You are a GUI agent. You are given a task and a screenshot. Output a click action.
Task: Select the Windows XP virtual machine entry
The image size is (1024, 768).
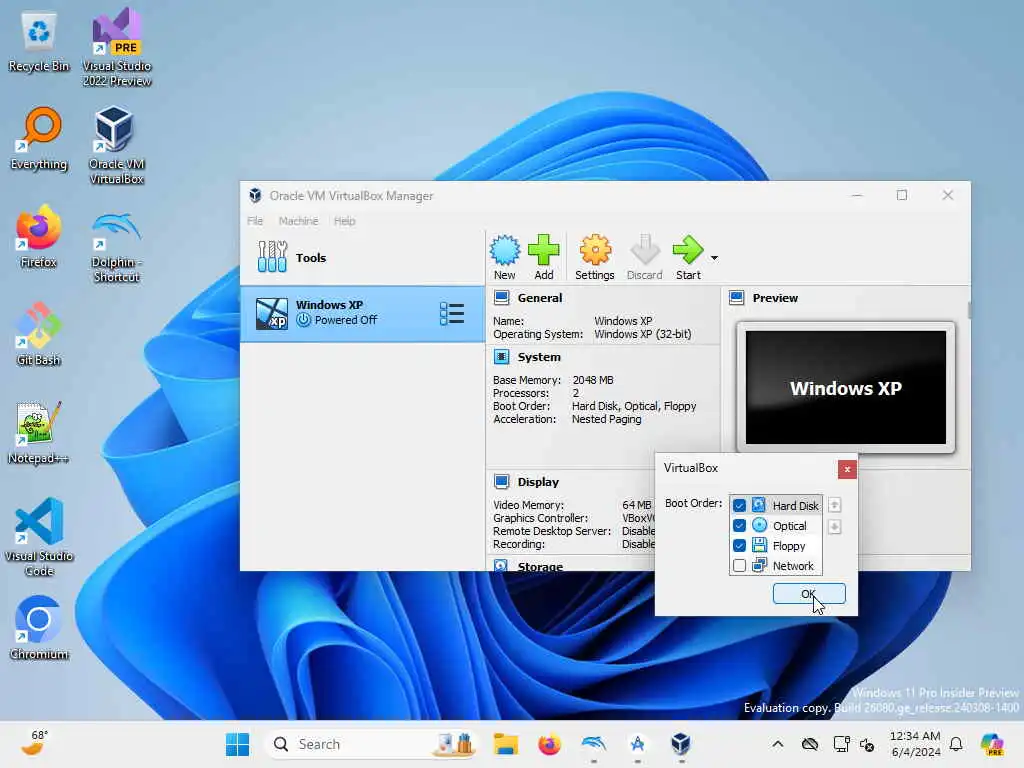pyautogui.click(x=362, y=313)
